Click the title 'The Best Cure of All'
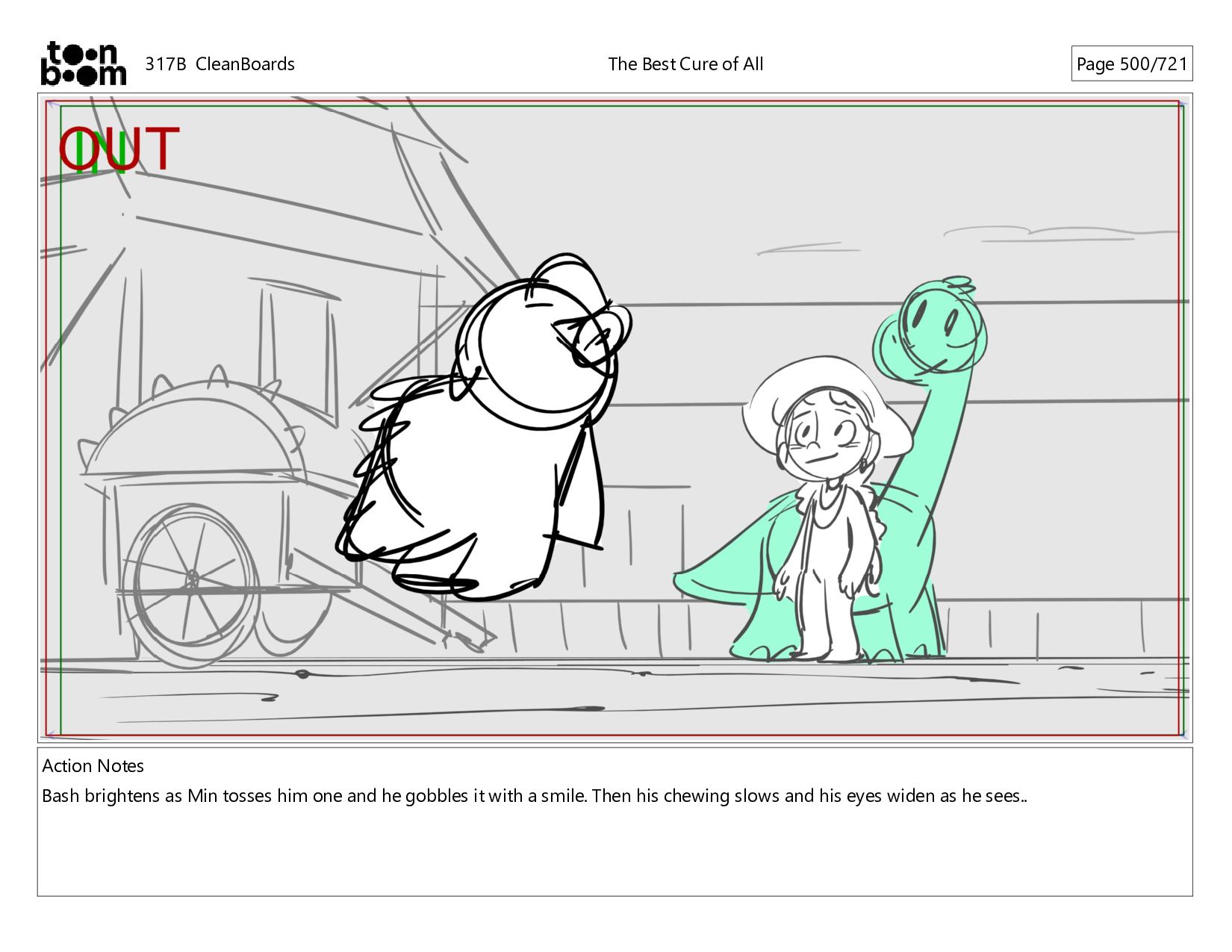 pyautogui.click(x=685, y=64)
